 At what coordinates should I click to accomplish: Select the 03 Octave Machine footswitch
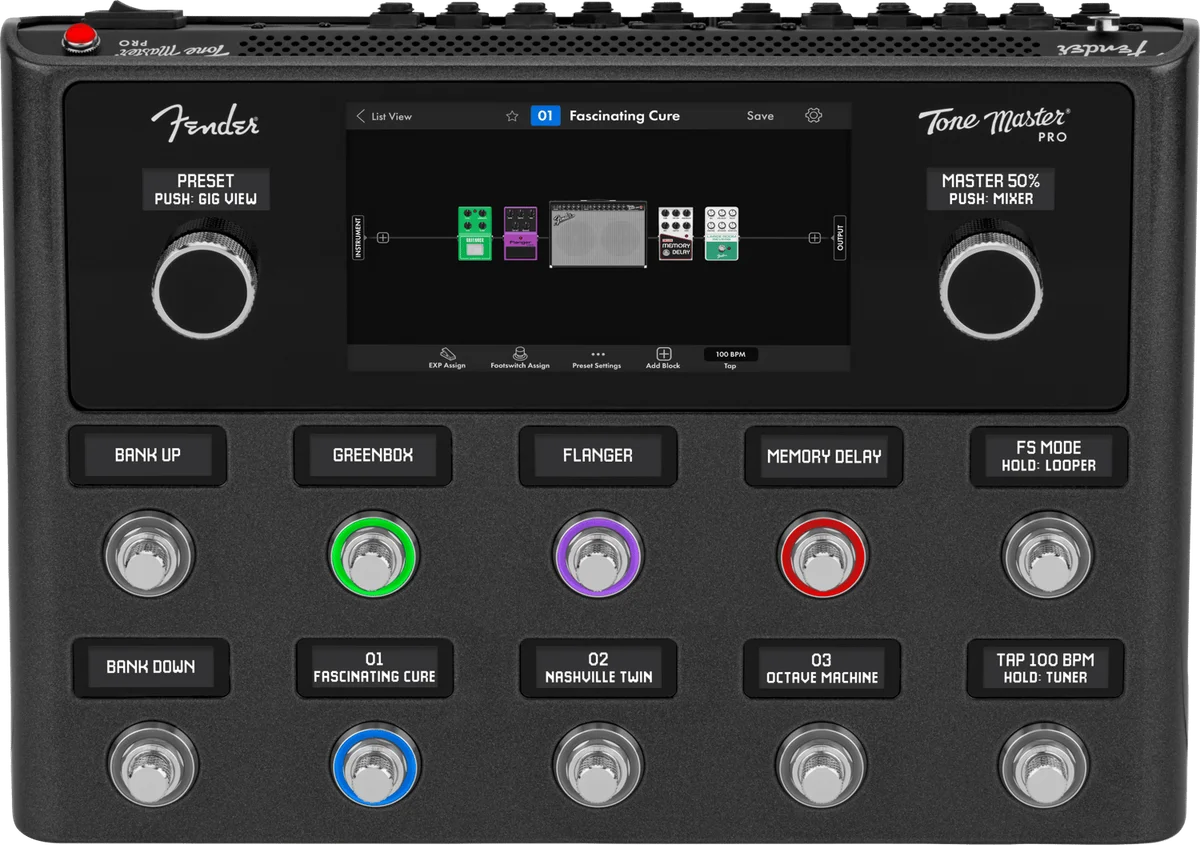[822, 766]
